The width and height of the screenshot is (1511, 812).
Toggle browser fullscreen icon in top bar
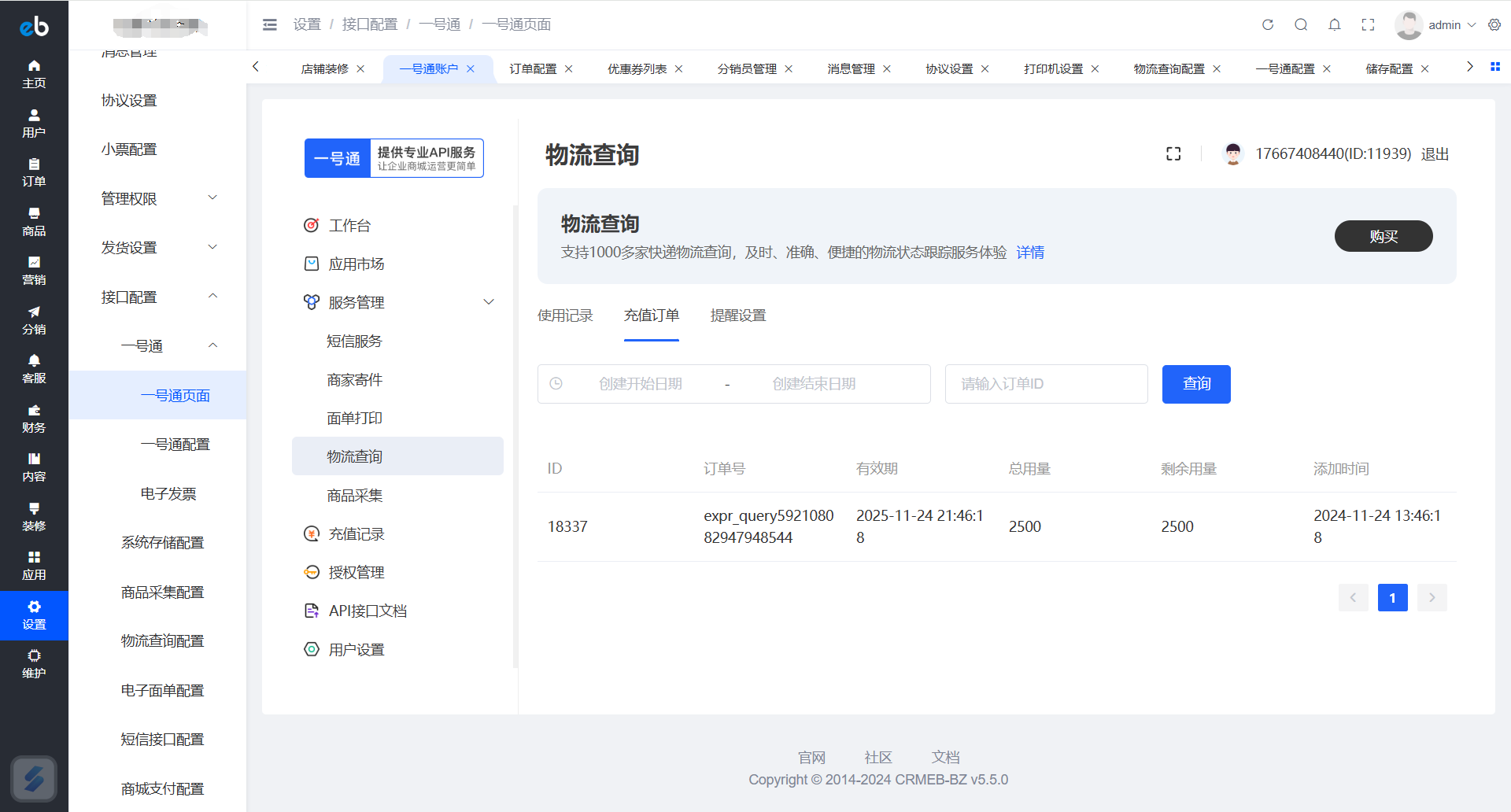click(1368, 24)
